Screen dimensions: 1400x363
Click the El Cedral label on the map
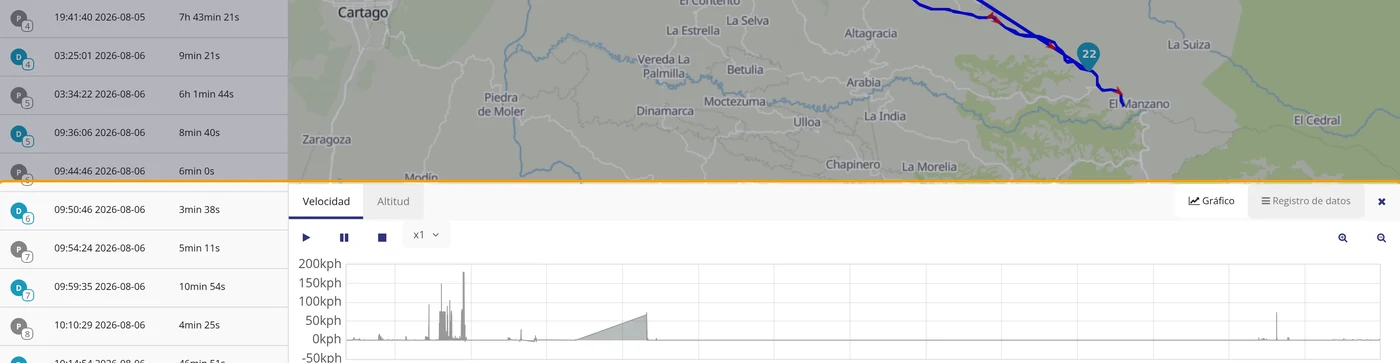1316,120
